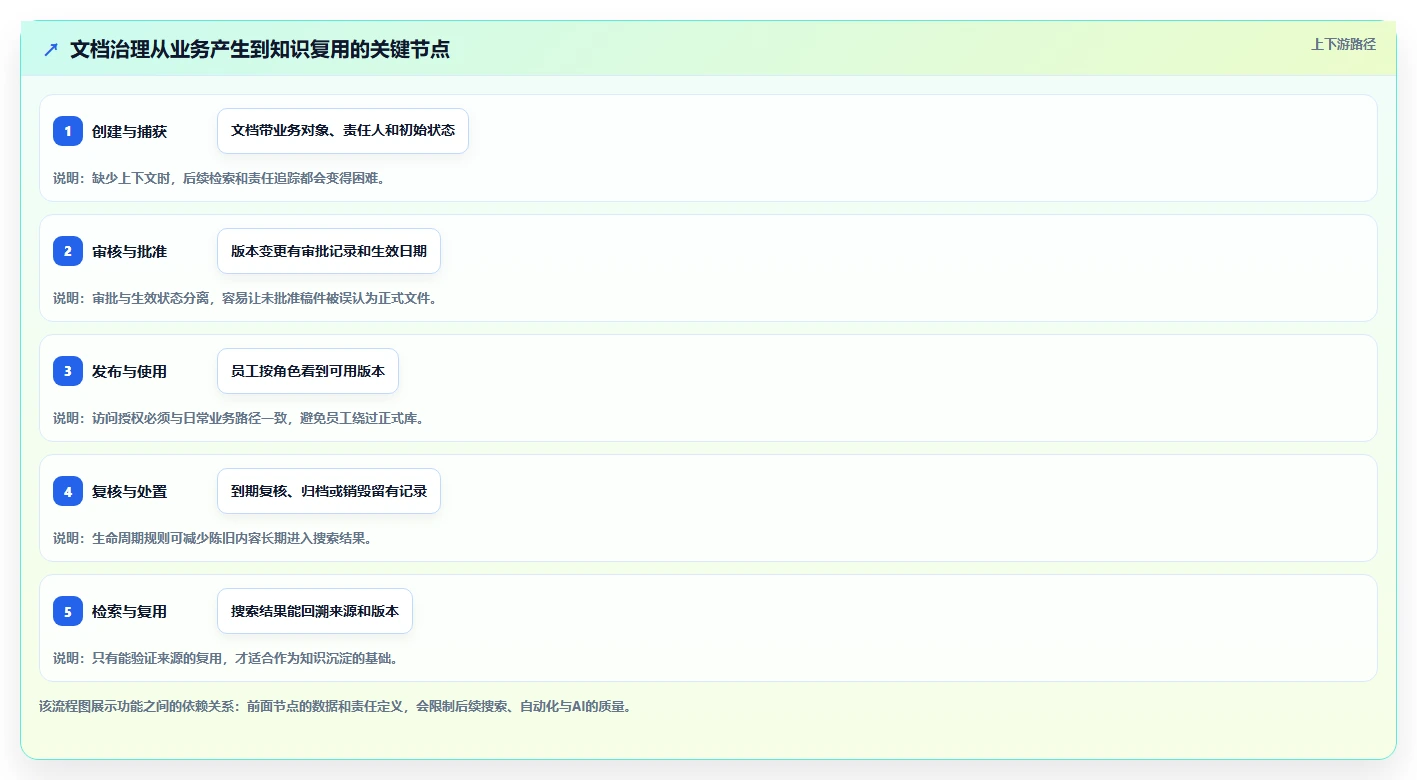Click the arrow icon beside the title
The image size is (1417, 780).
coord(51,49)
